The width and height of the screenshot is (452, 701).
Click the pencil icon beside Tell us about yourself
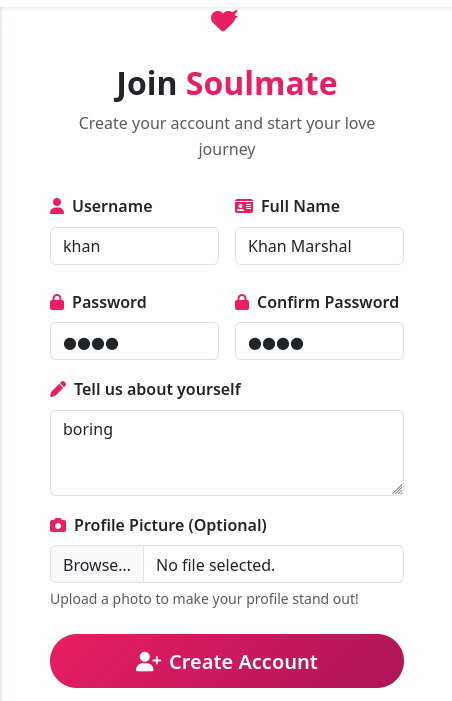coord(58,389)
